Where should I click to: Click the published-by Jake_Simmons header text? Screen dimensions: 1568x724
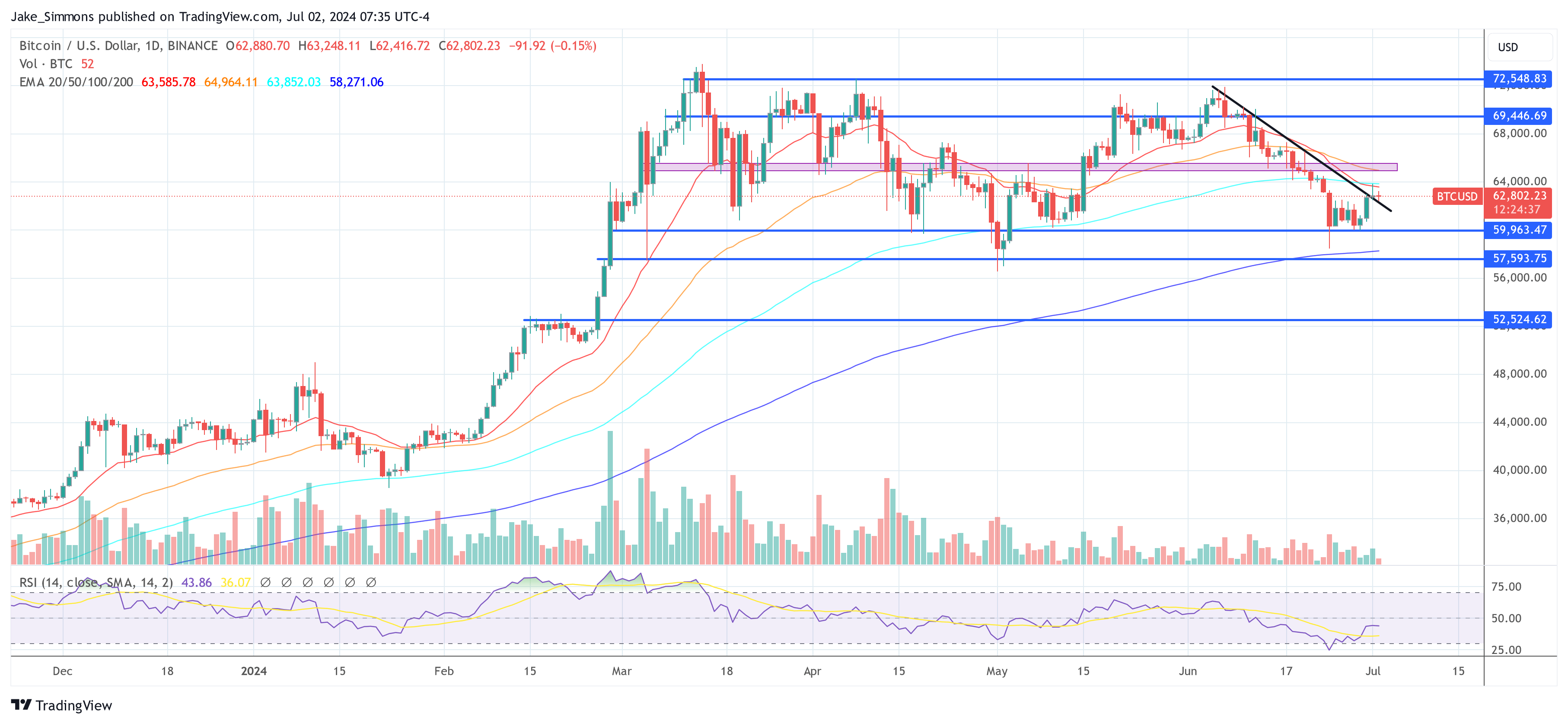point(220,16)
